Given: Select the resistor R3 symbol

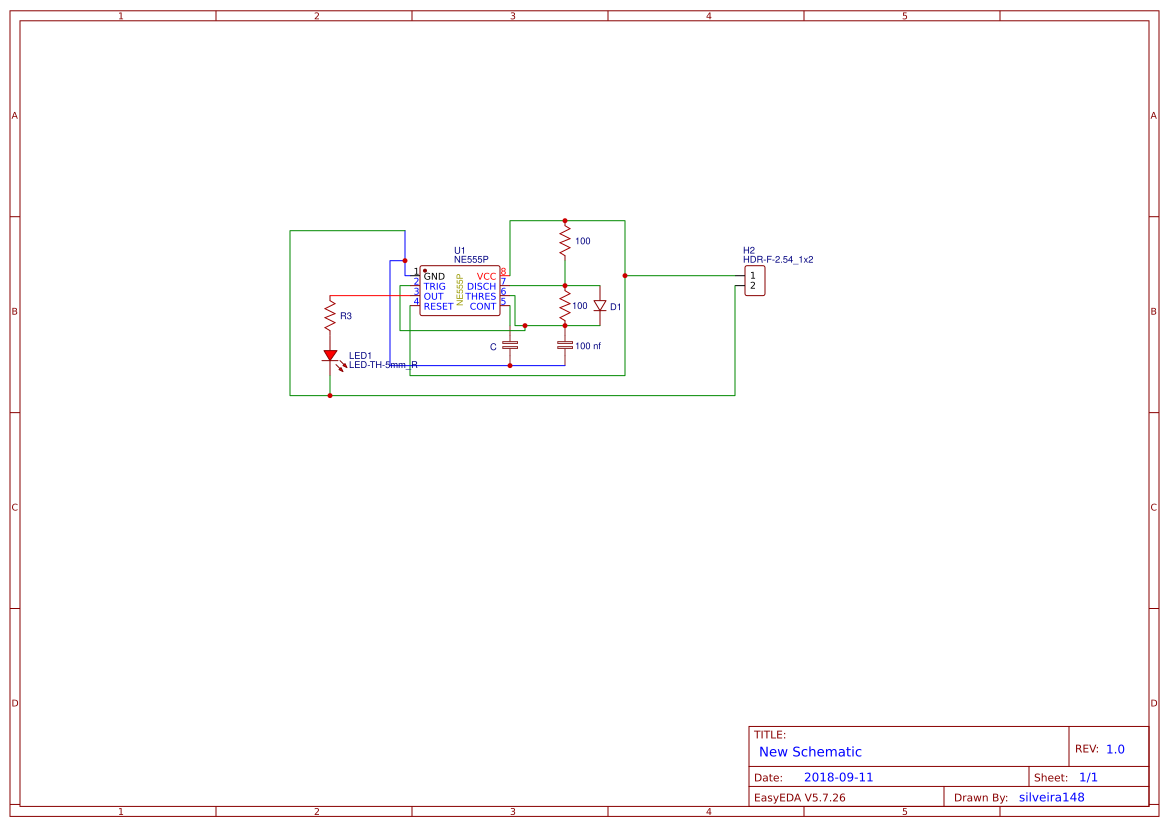Looking at the screenshot, I should 328,312.
